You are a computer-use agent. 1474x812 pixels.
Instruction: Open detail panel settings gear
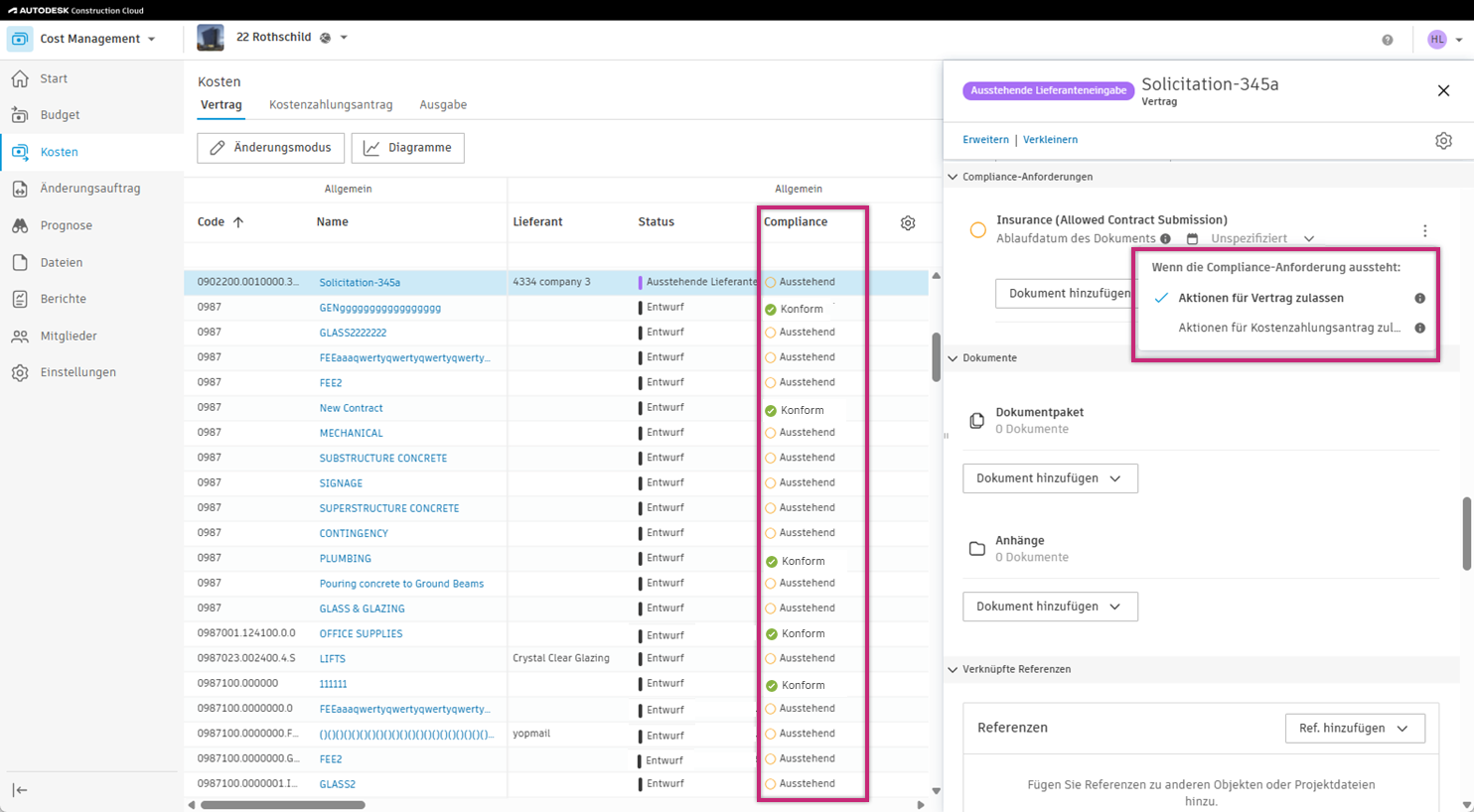tap(1443, 141)
